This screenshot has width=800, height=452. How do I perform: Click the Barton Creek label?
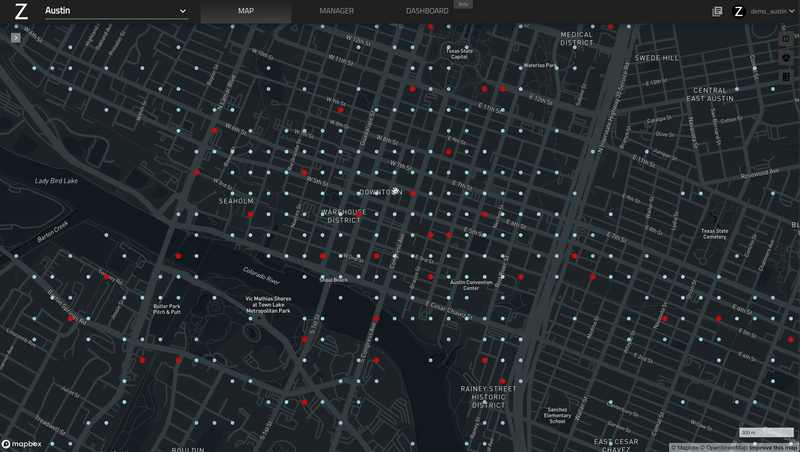[53, 231]
